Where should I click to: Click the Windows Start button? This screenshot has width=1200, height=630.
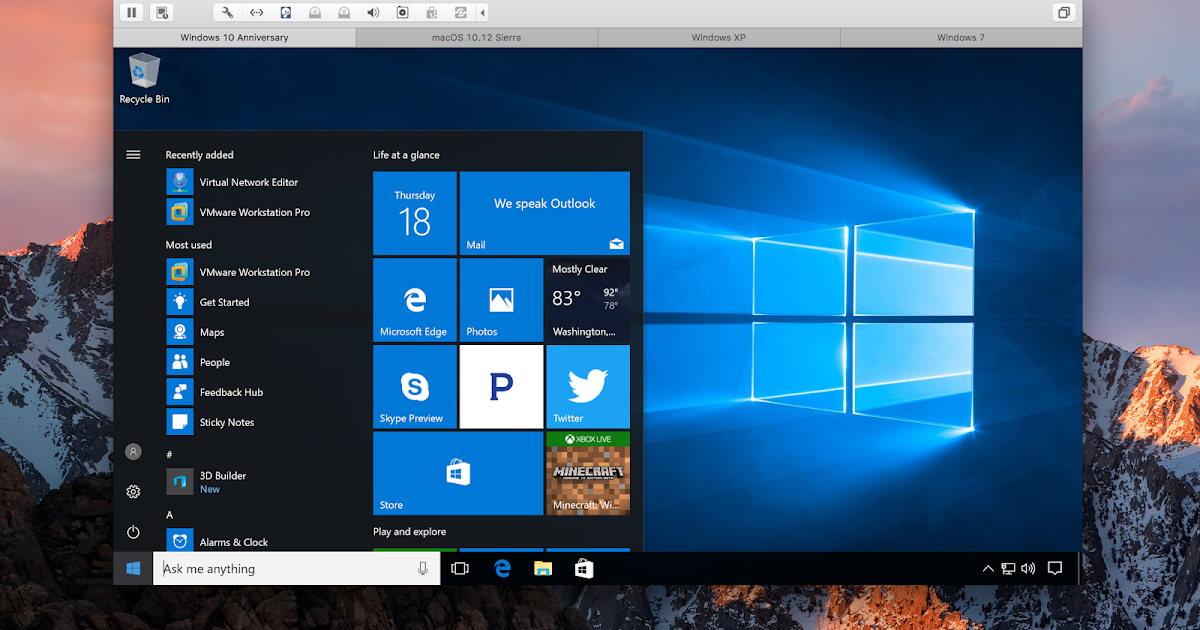[x=133, y=568]
